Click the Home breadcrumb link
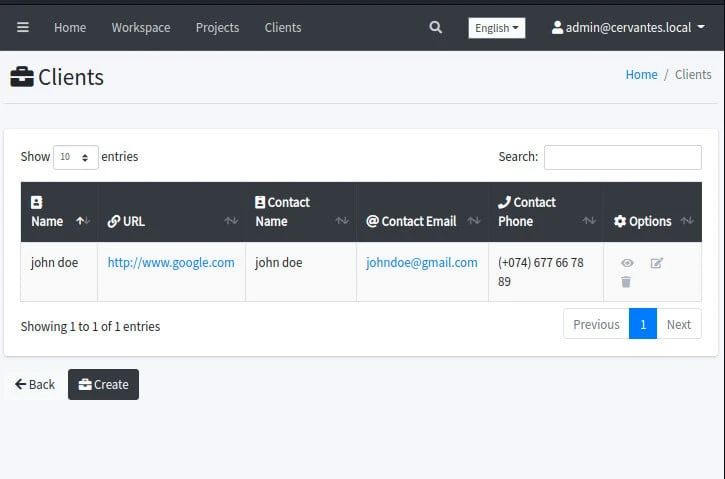 641,74
